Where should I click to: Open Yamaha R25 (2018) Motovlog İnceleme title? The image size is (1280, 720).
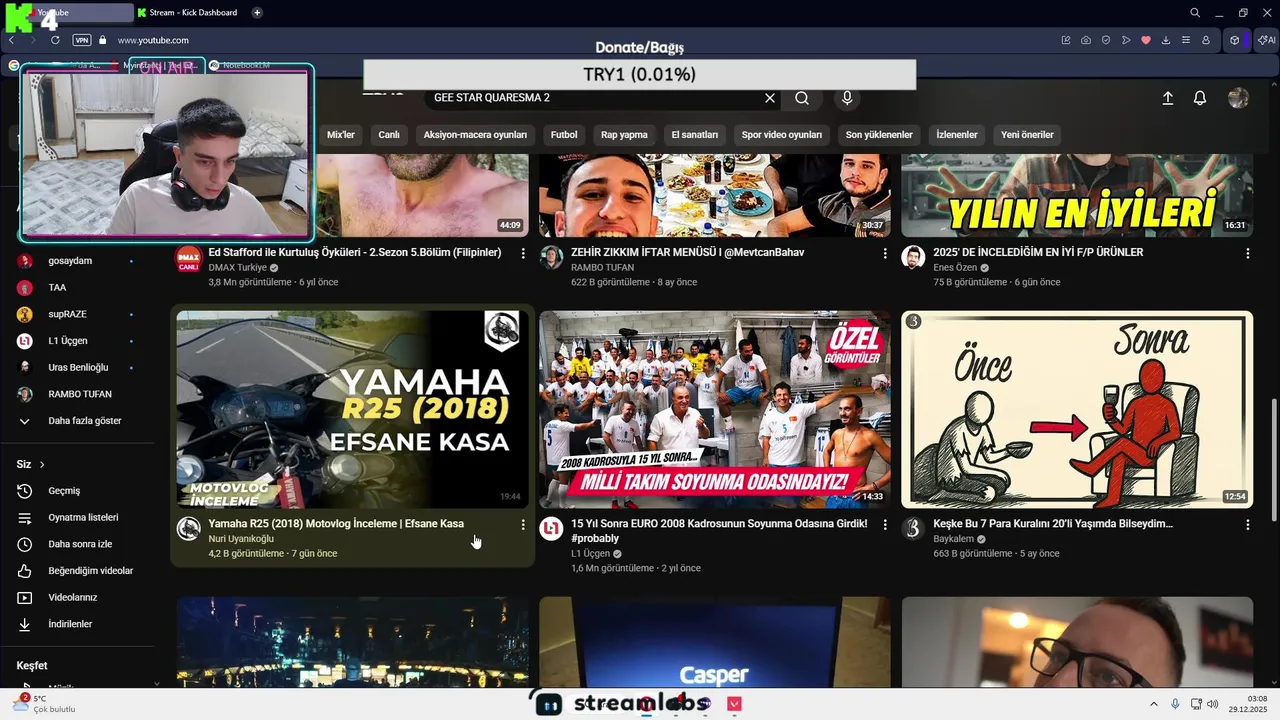coord(336,524)
